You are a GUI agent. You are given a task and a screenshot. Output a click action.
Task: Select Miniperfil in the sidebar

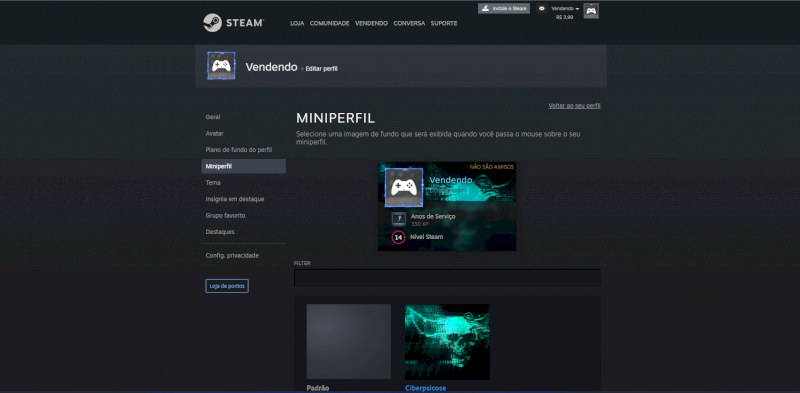[x=244, y=166]
